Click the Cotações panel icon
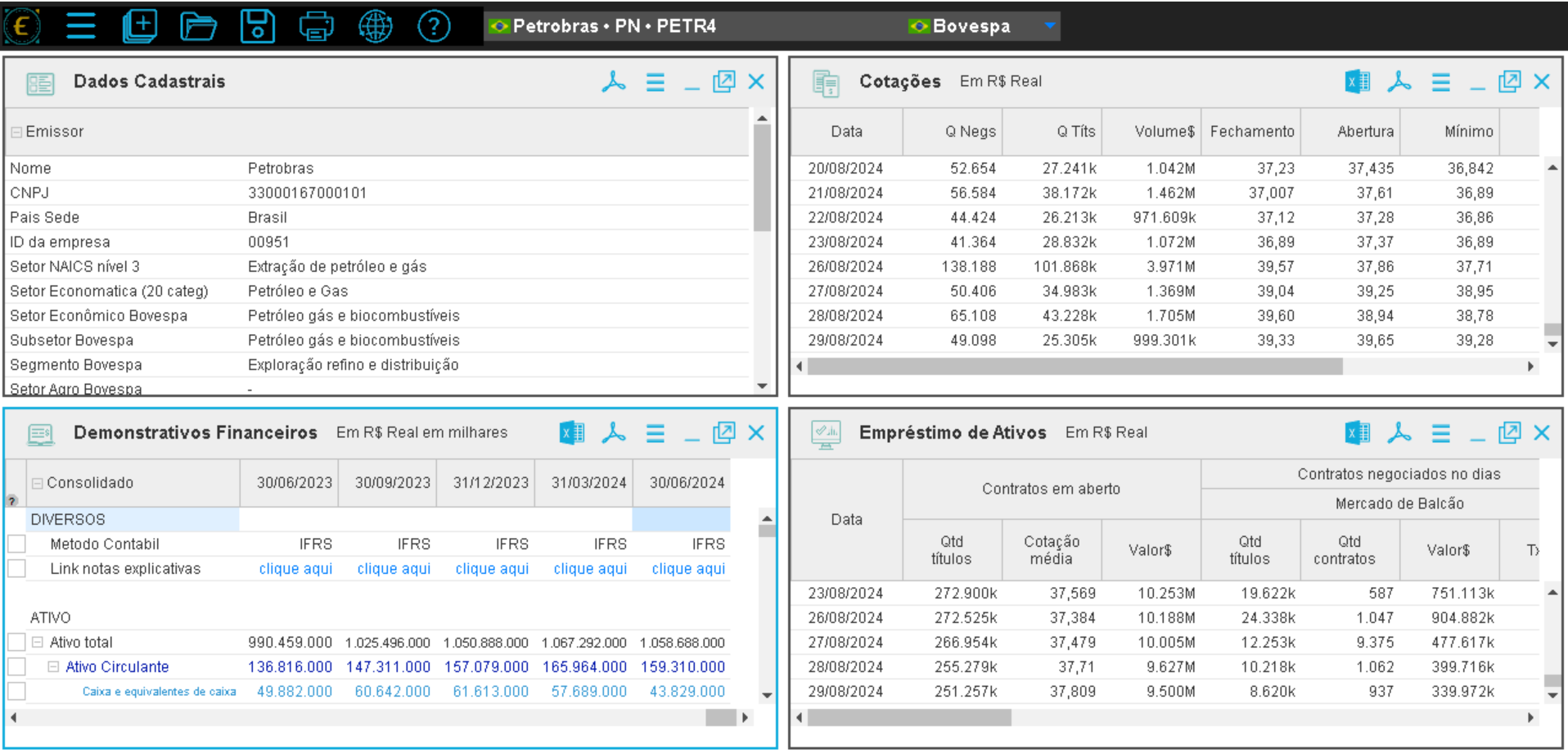 point(826,83)
